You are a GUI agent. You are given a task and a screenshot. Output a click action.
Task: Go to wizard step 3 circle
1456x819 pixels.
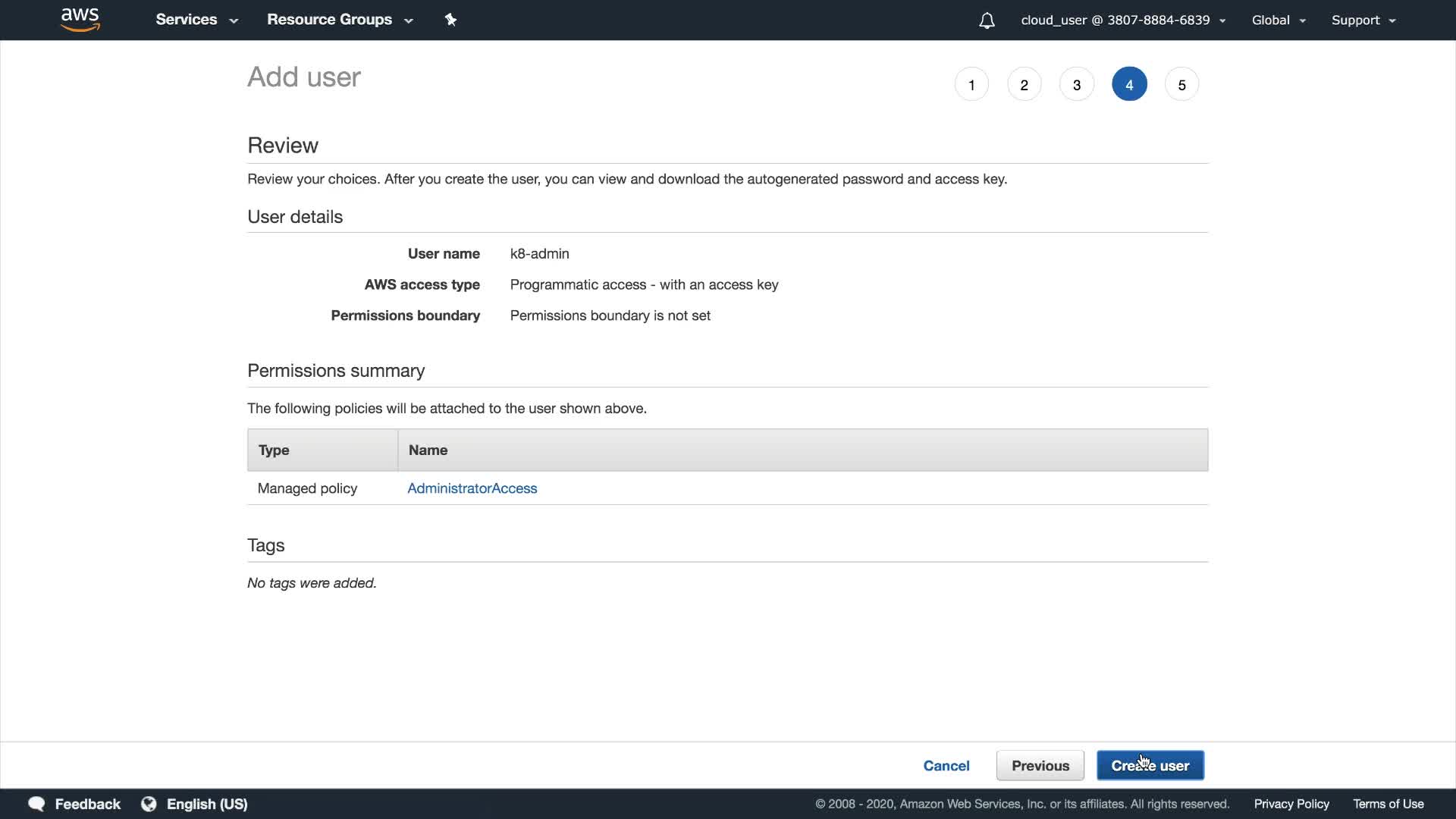point(1076,85)
